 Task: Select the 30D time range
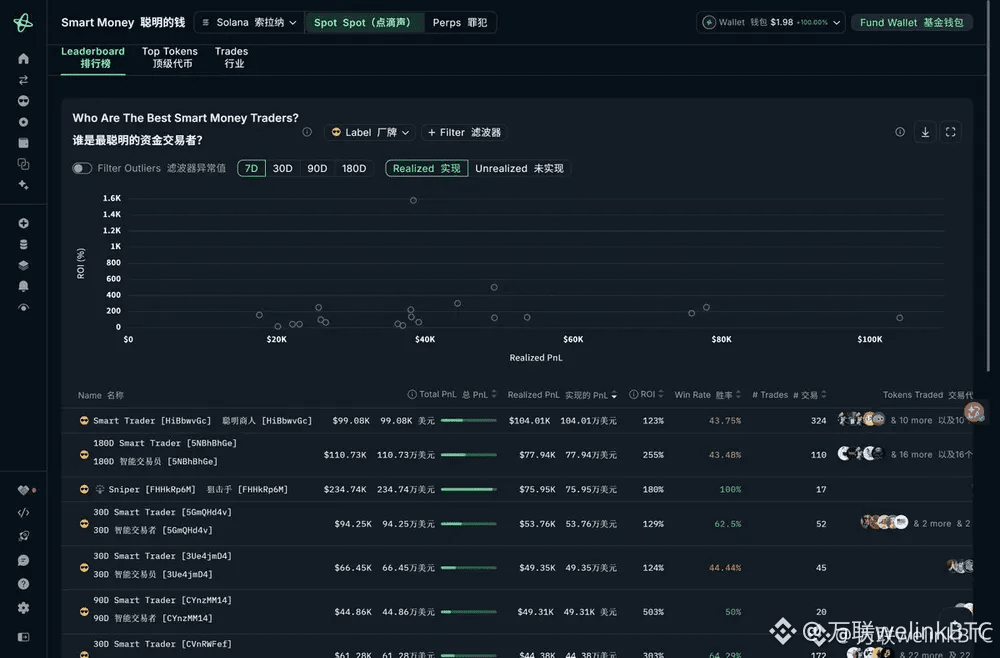pos(283,168)
